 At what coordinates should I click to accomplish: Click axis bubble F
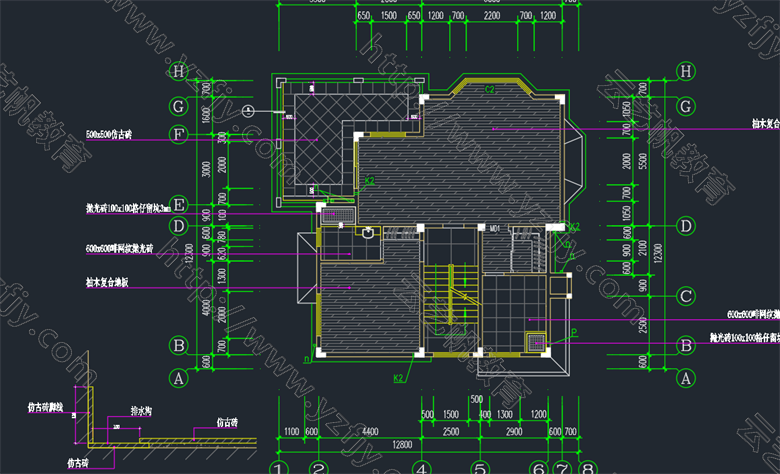coord(179,134)
